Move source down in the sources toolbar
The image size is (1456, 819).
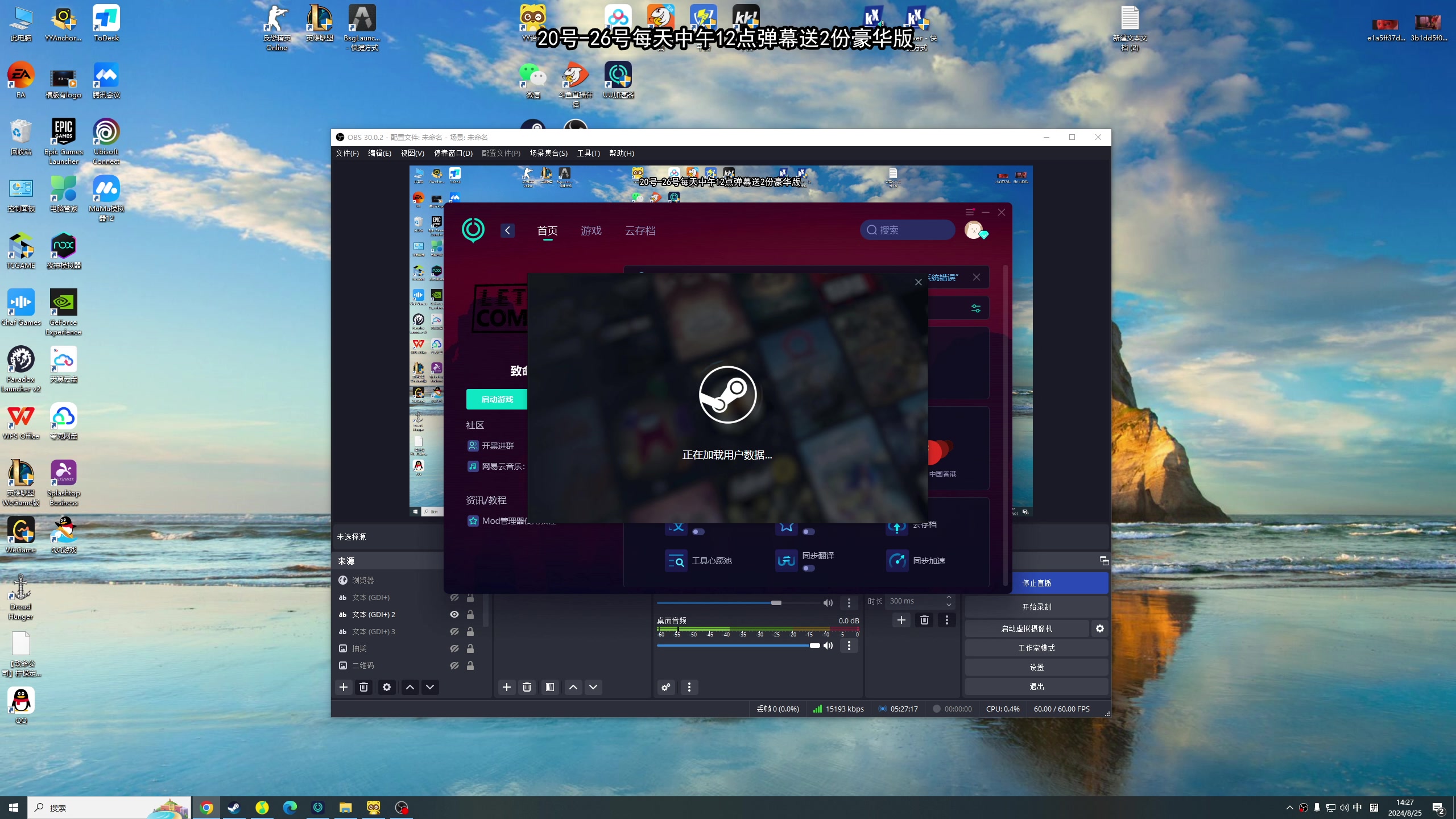(x=430, y=687)
